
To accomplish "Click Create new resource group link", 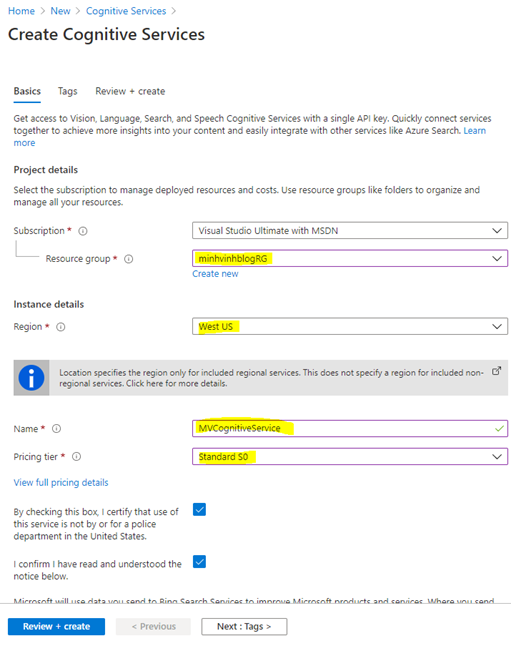I will coord(215,274).
